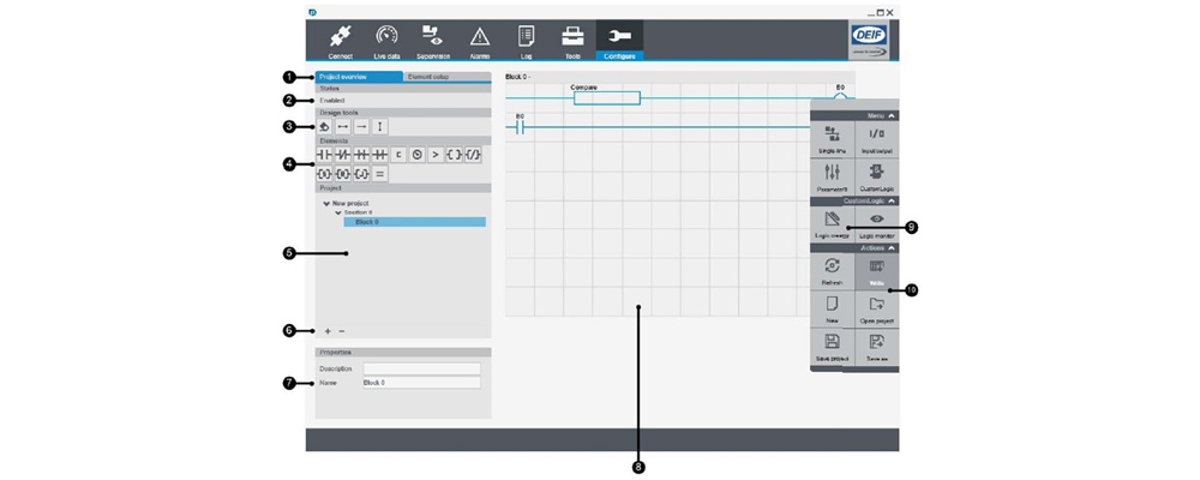The width and height of the screenshot is (1200, 480).
Task: Collapse the New project tree node
Action: [x=327, y=203]
